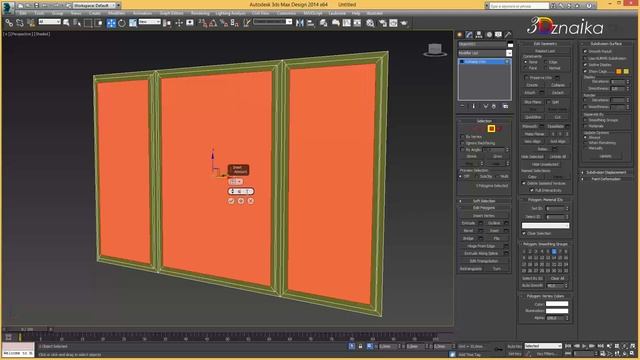
Task: Click the Clear All smoothing groups button
Action: coord(557,278)
